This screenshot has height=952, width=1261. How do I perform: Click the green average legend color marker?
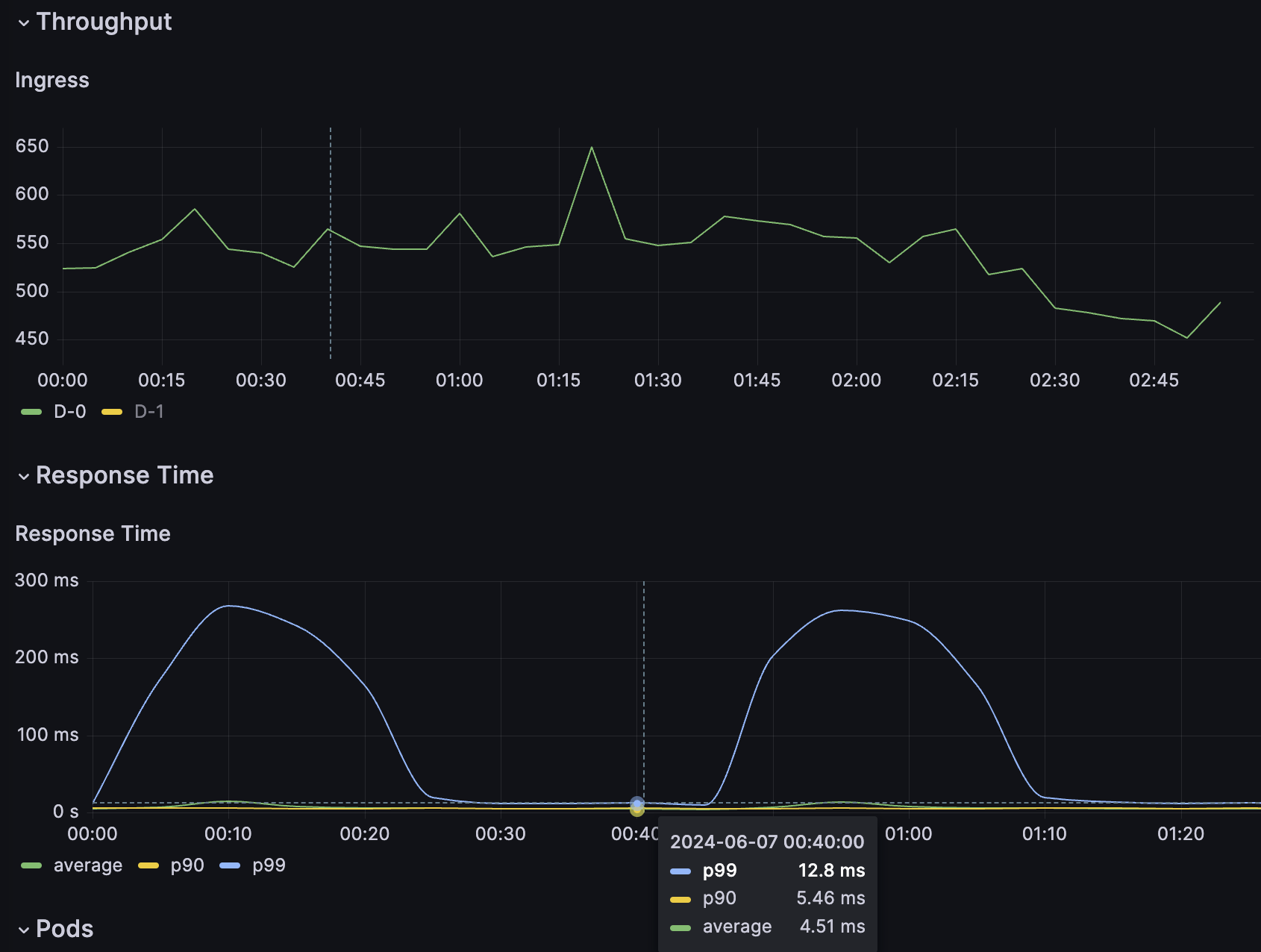(x=31, y=865)
